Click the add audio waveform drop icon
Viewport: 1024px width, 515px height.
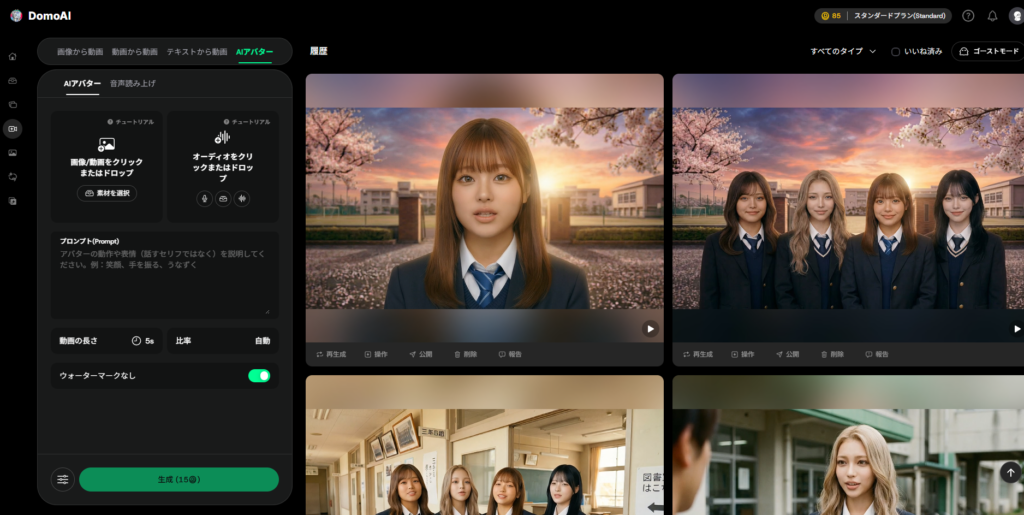click(222, 138)
